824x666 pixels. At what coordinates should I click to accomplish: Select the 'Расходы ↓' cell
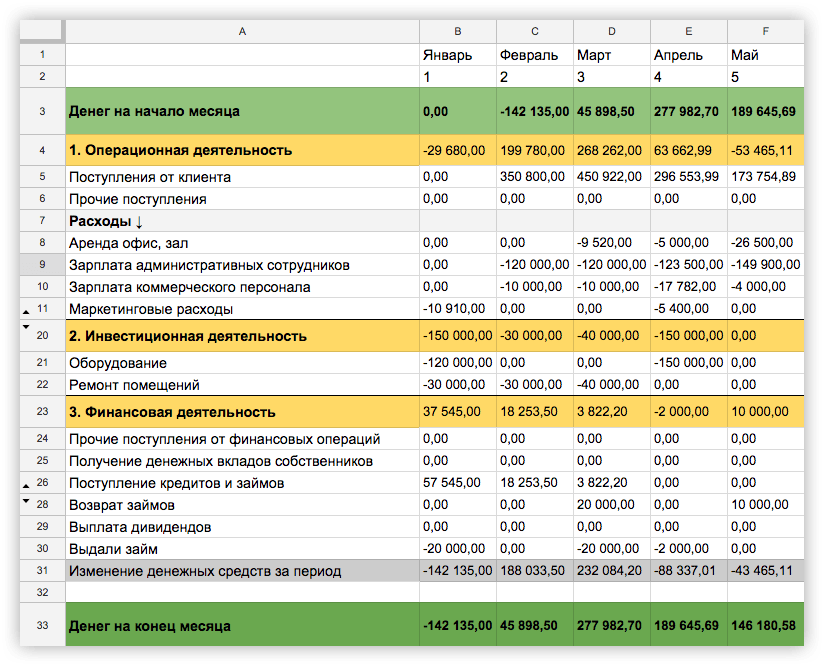[x=242, y=221]
